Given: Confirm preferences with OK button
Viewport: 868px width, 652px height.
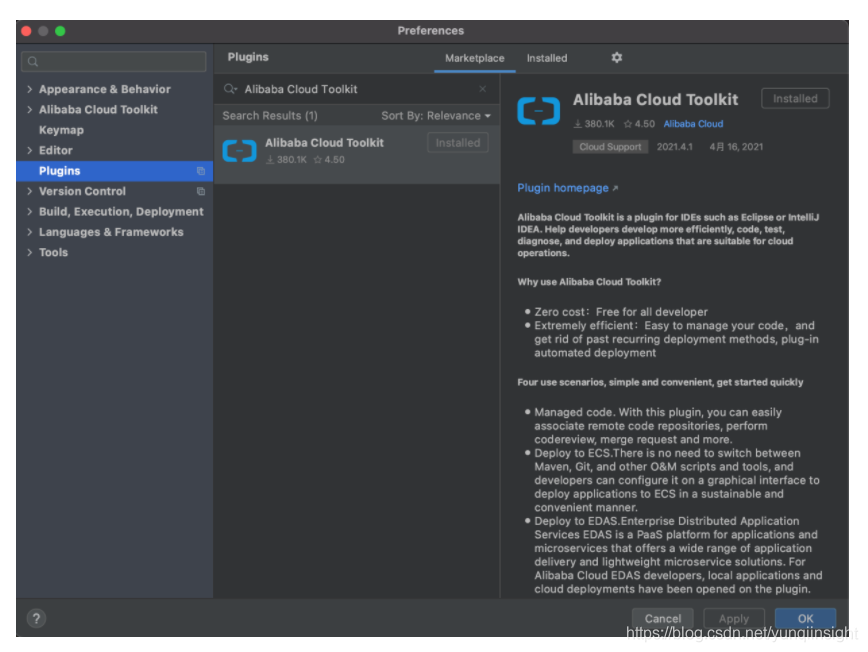Looking at the screenshot, I should click(x=805, y=619).
